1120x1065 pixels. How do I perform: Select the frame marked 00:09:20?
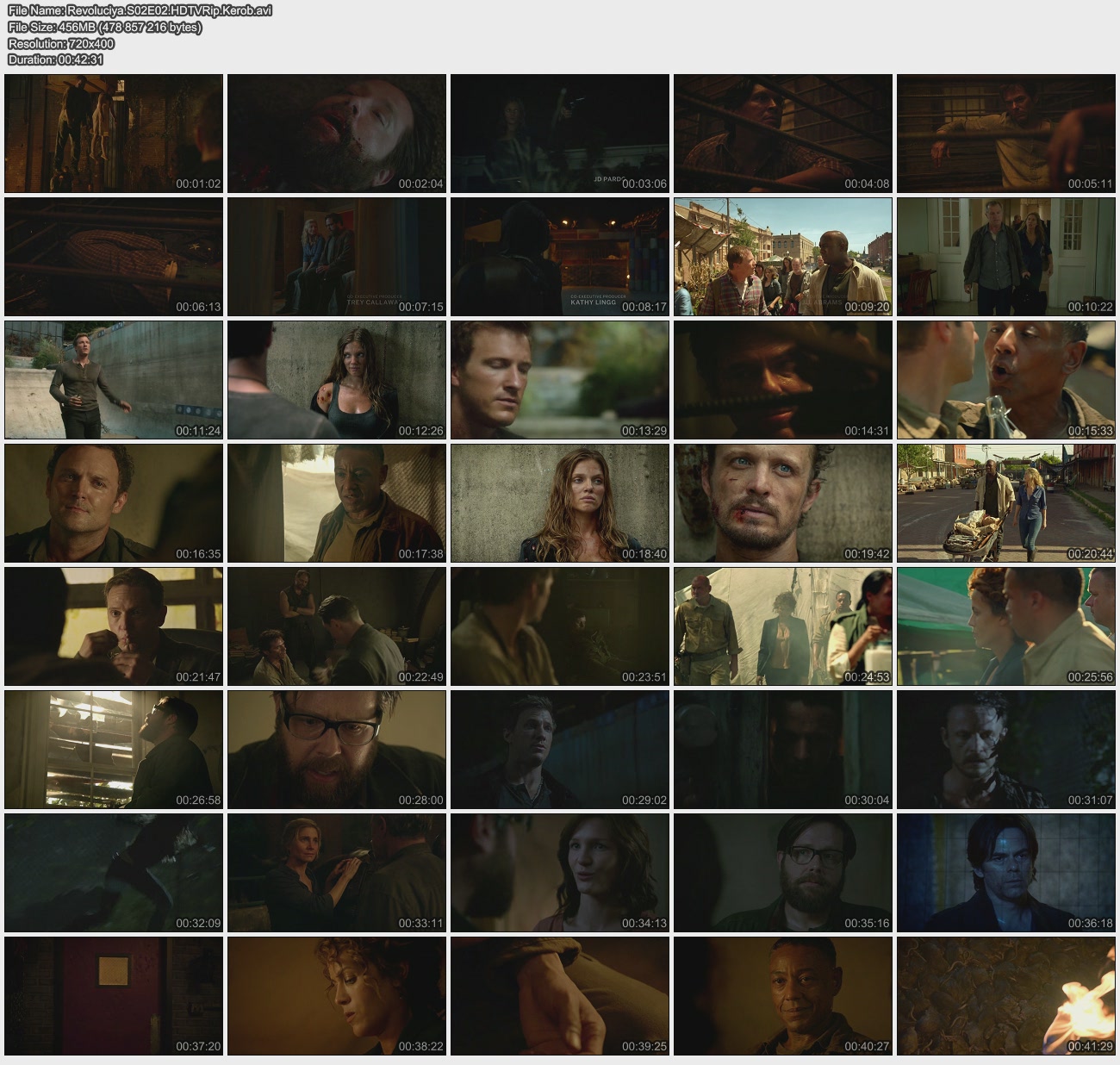(x=782, y=257)
